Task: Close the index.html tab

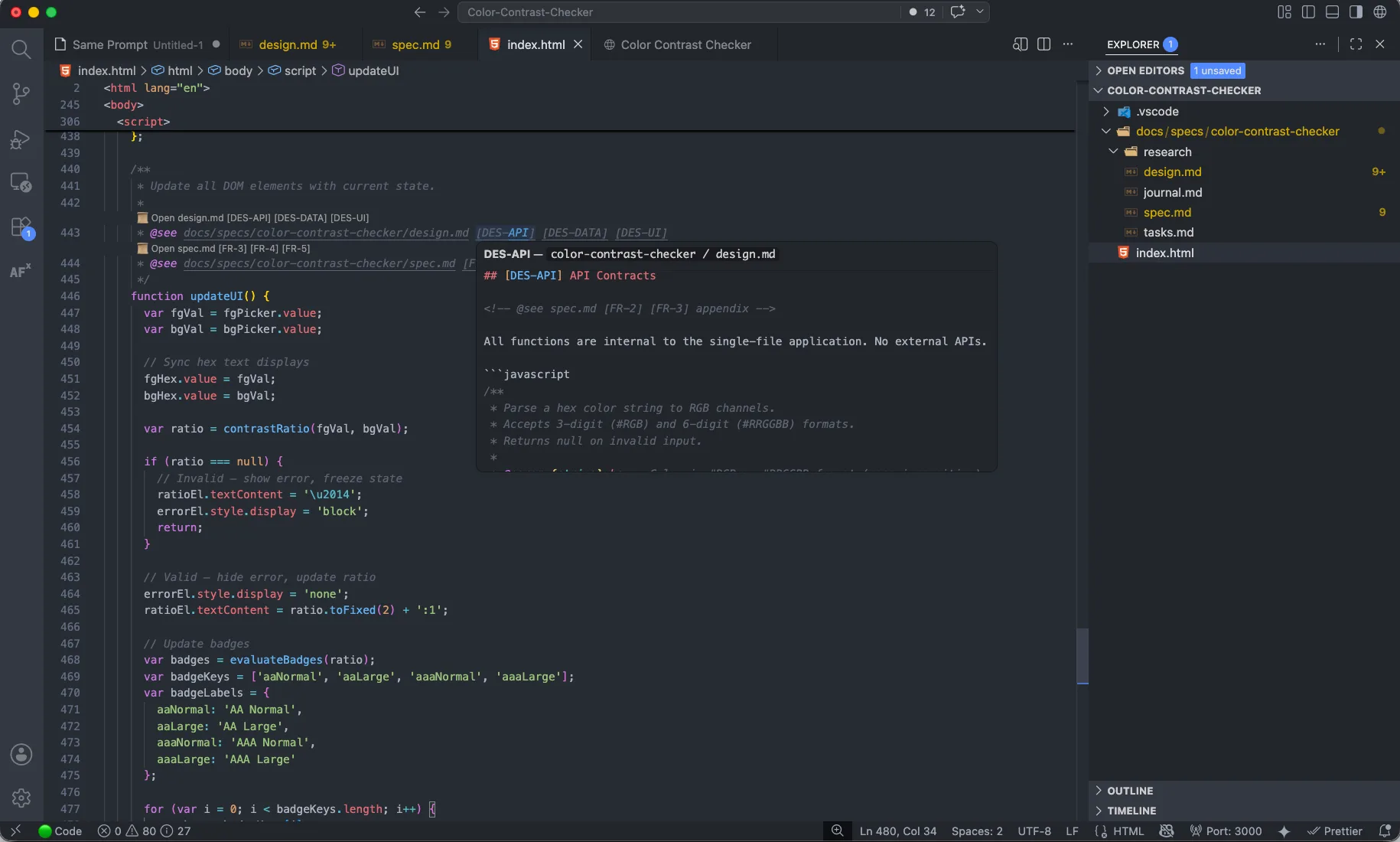Action: click(x=578, y=44)
